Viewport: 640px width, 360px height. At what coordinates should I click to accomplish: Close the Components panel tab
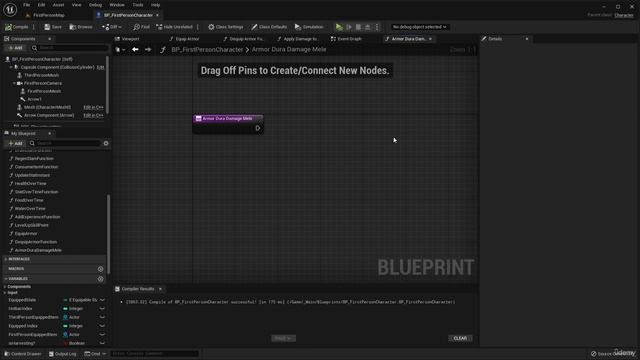[50, 39]
